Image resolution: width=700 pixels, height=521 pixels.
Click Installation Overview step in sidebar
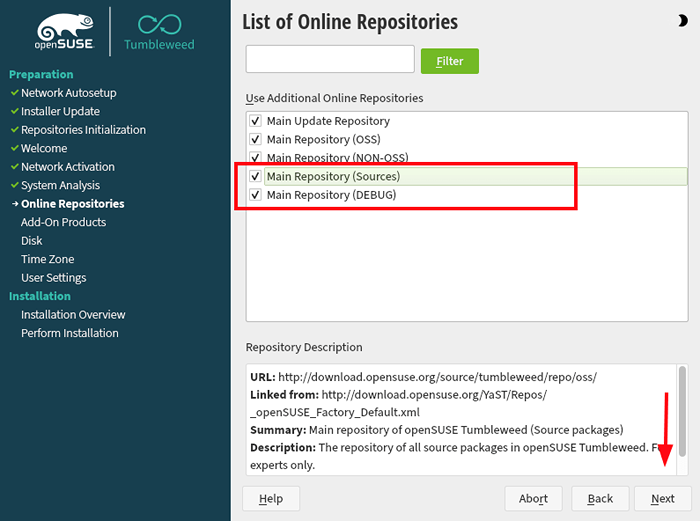tap(73, 315)
